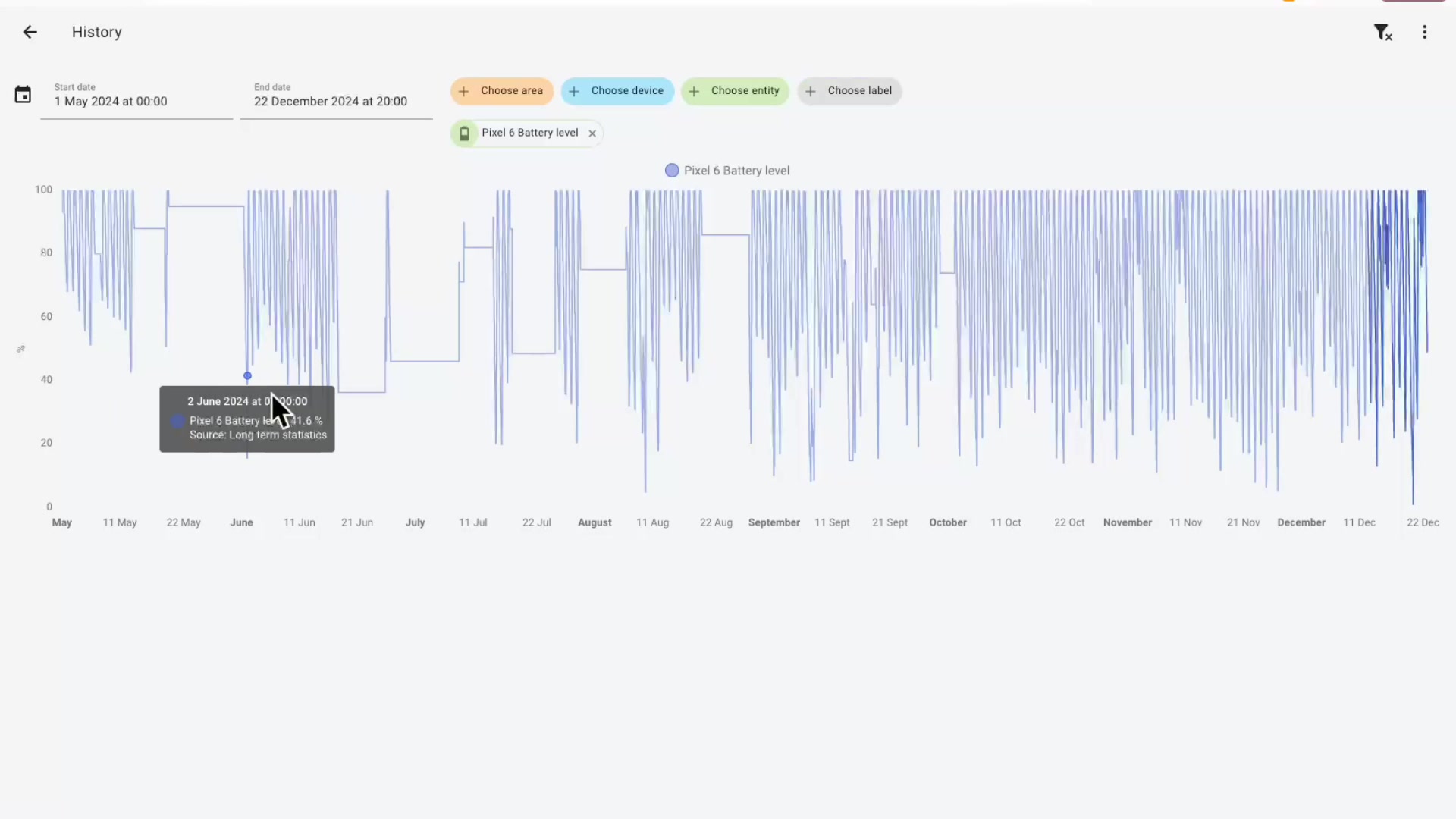The height and width of the screenshot is (819, 1456).
Task: Open the three-dot overflow menu
Action: [1425, 32]
